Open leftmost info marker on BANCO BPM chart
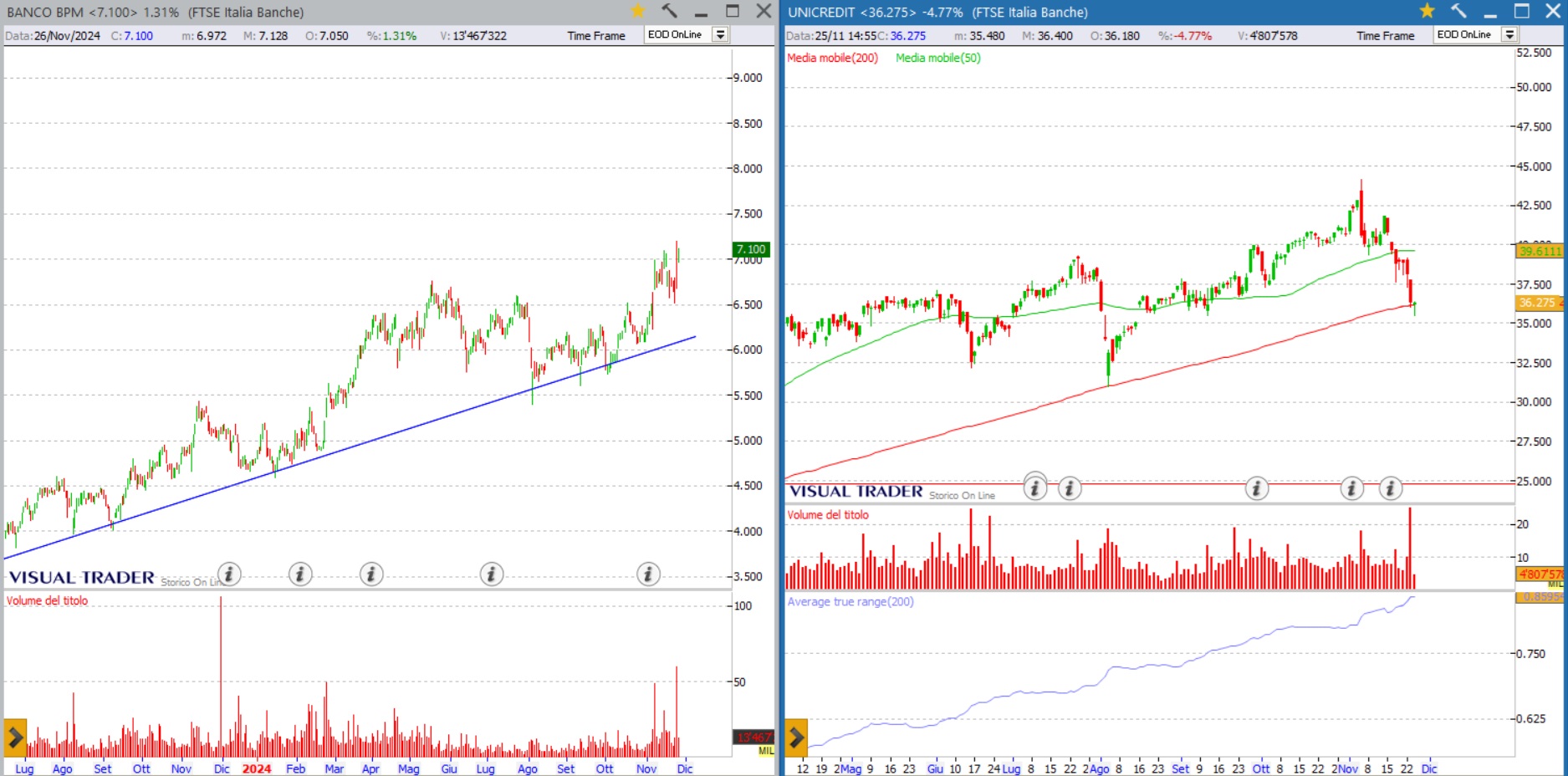The image size is (1568, 776). pos(229,574)
